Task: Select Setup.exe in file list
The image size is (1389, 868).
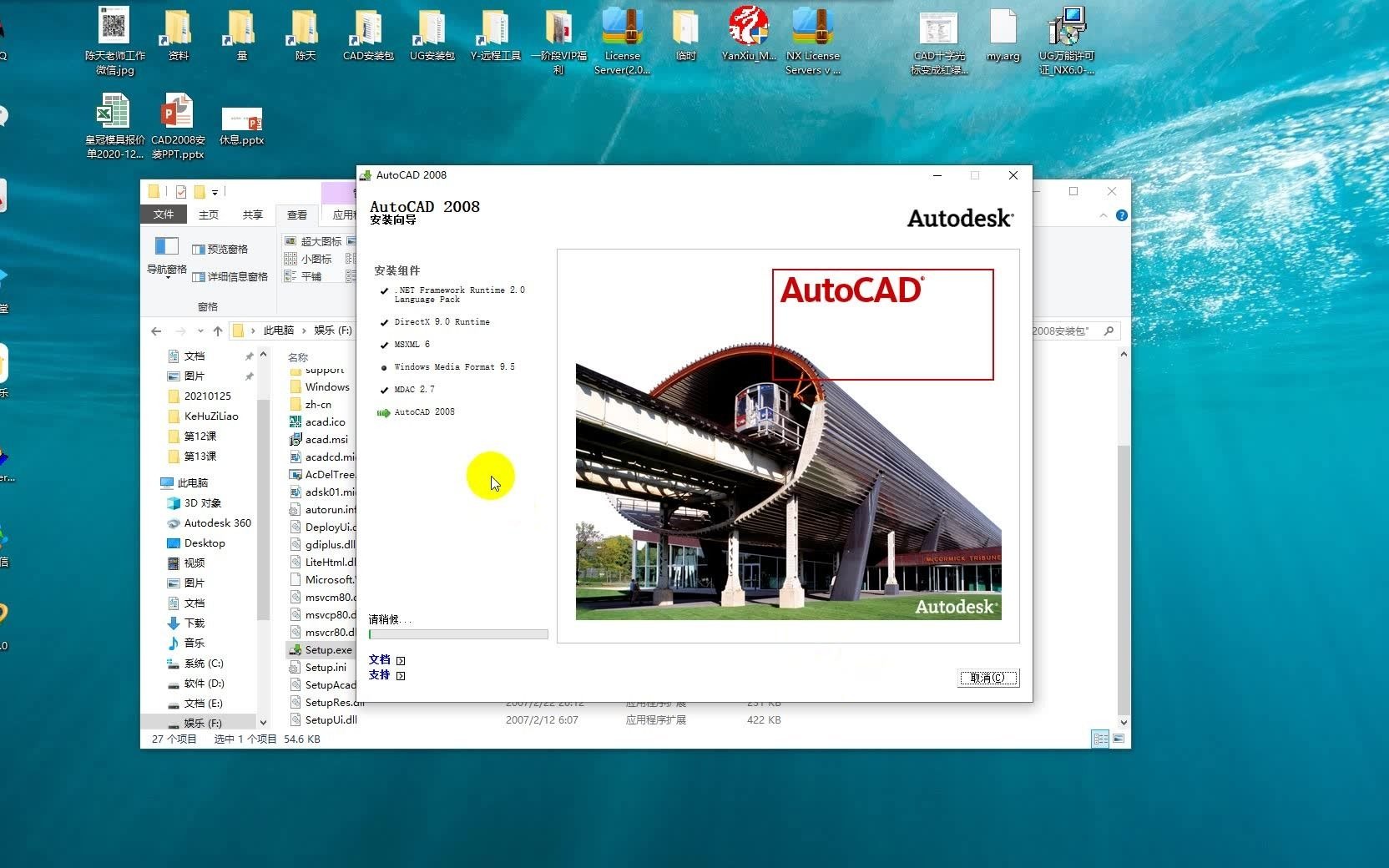Action: tap(321, 650)
